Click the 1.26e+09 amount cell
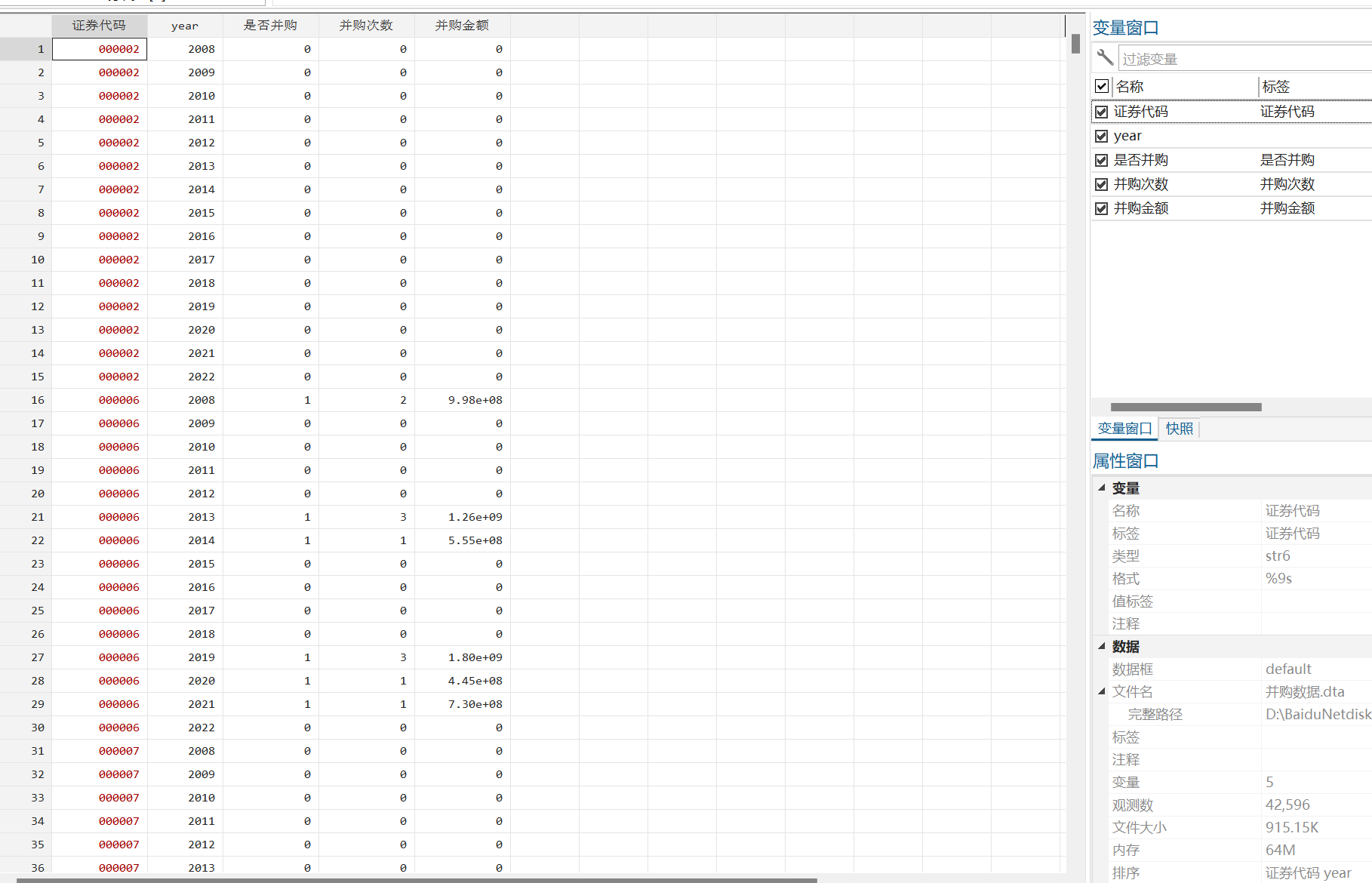1372x883 pixels. tap(463, 517)
